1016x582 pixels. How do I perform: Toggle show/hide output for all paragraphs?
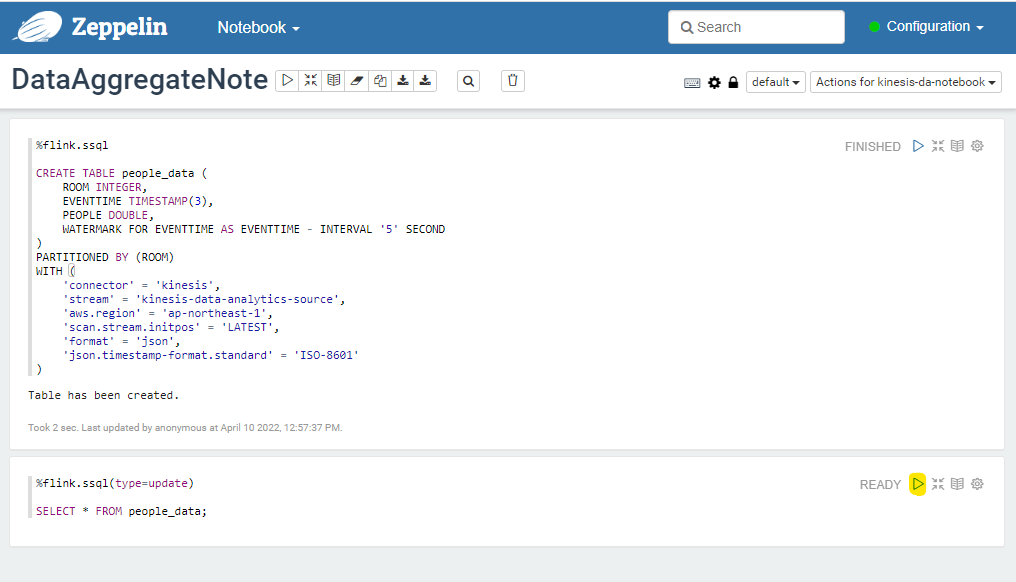coord(334,81)
